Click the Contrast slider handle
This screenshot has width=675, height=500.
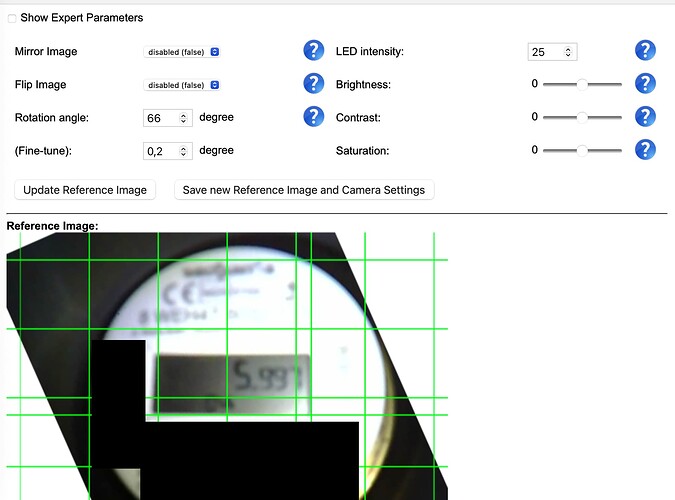coord(582,118)
